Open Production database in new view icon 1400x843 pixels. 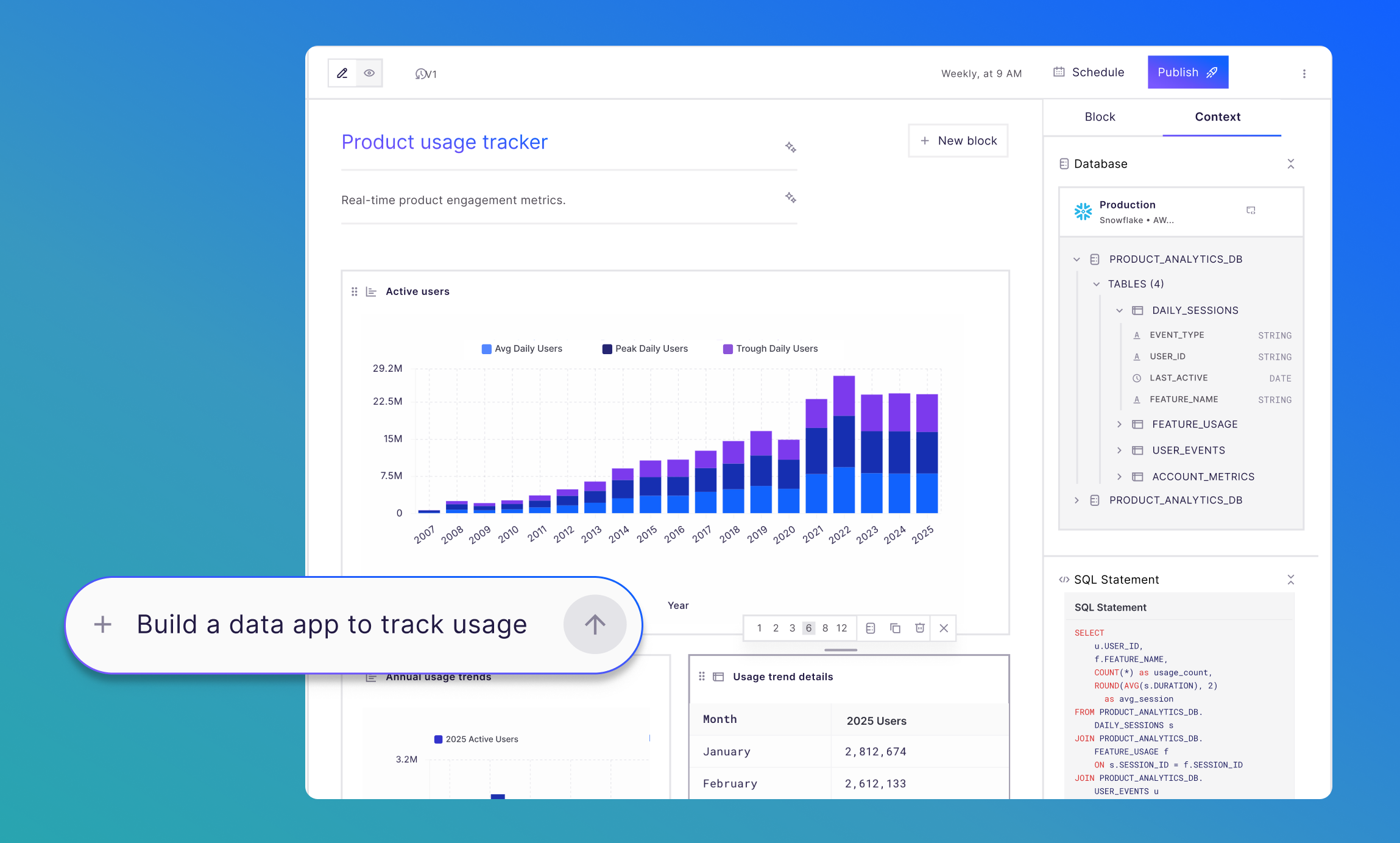[x=1251, y=210]
